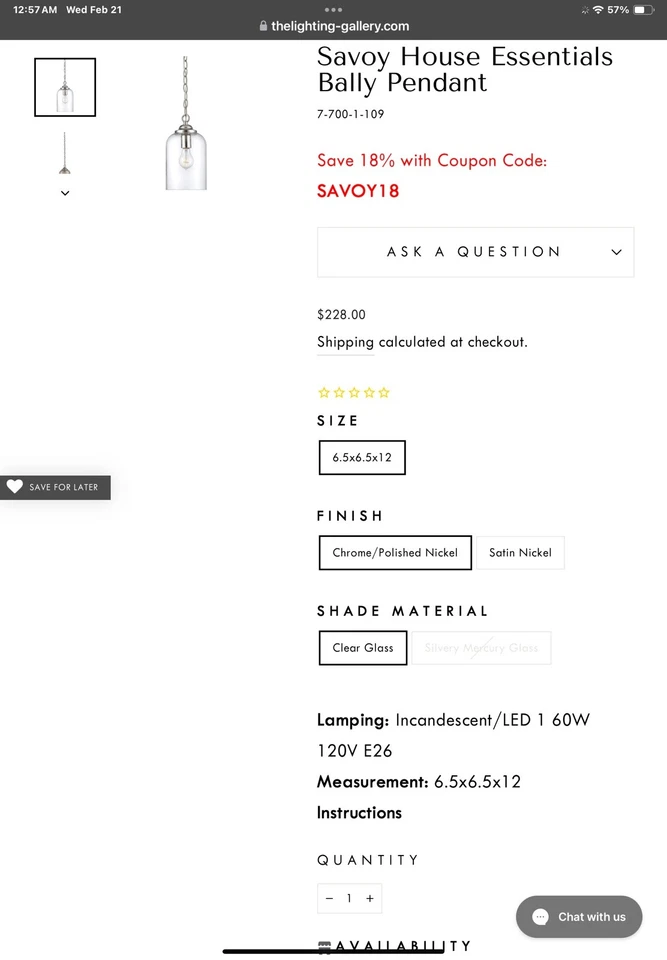667x960 pixels.
Task: Tap the lock icon in the address bar
Action: [x=262, y=26]
